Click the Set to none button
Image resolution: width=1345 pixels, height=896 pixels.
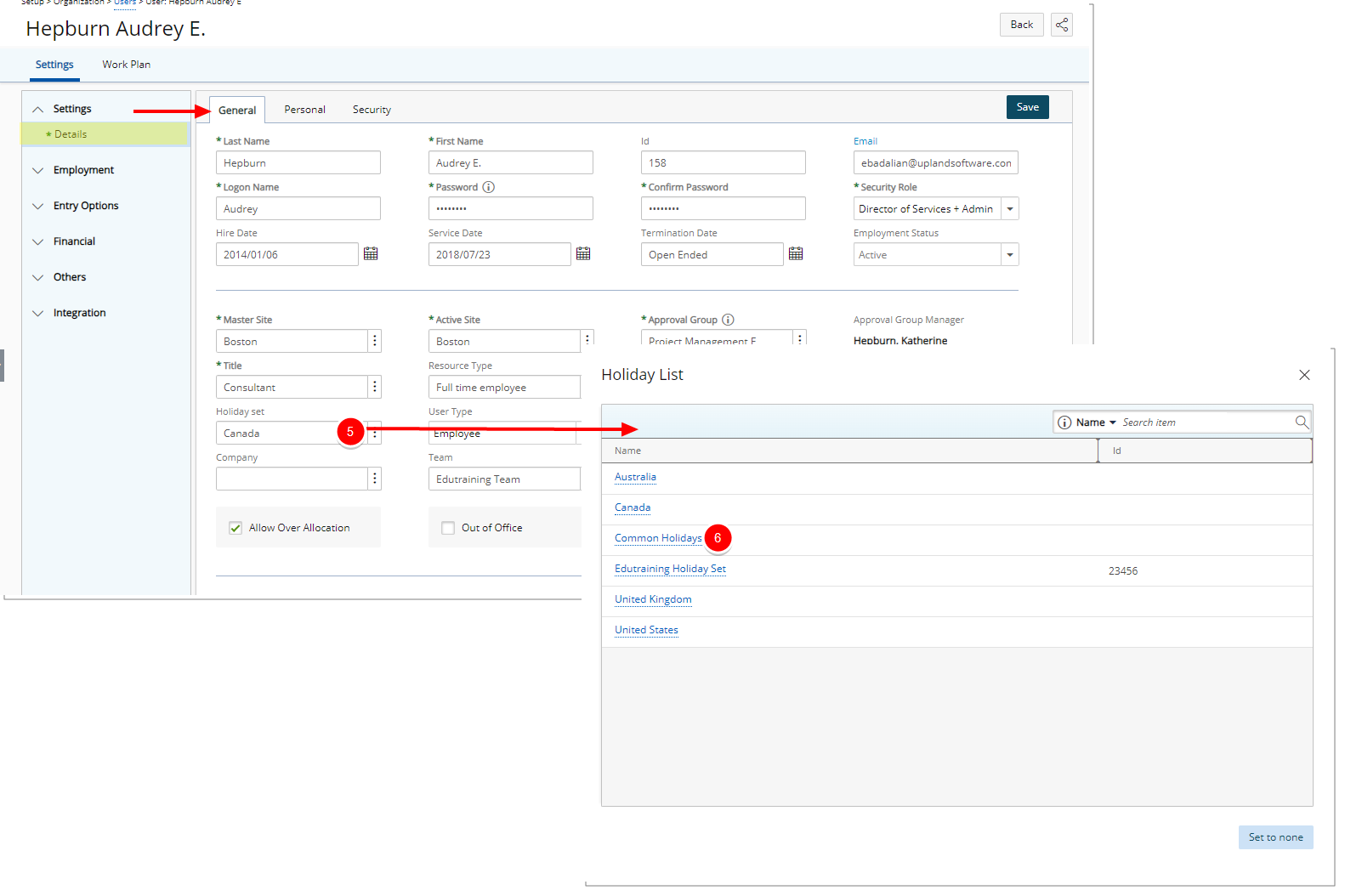1275,837
